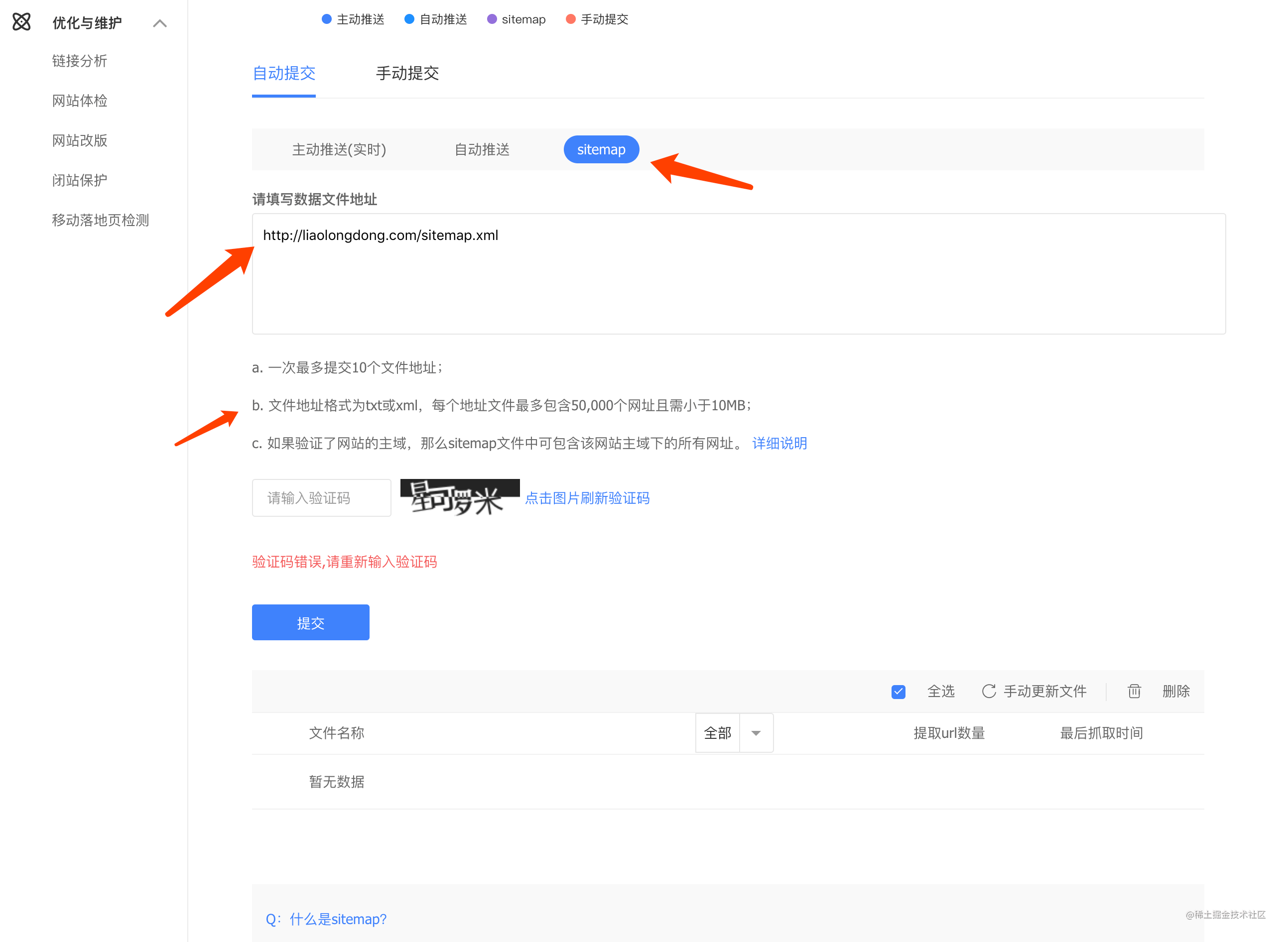Click the 手动更新文件 text button
This screenshot has height=942, width=1288.
(x=1045, y=692)
